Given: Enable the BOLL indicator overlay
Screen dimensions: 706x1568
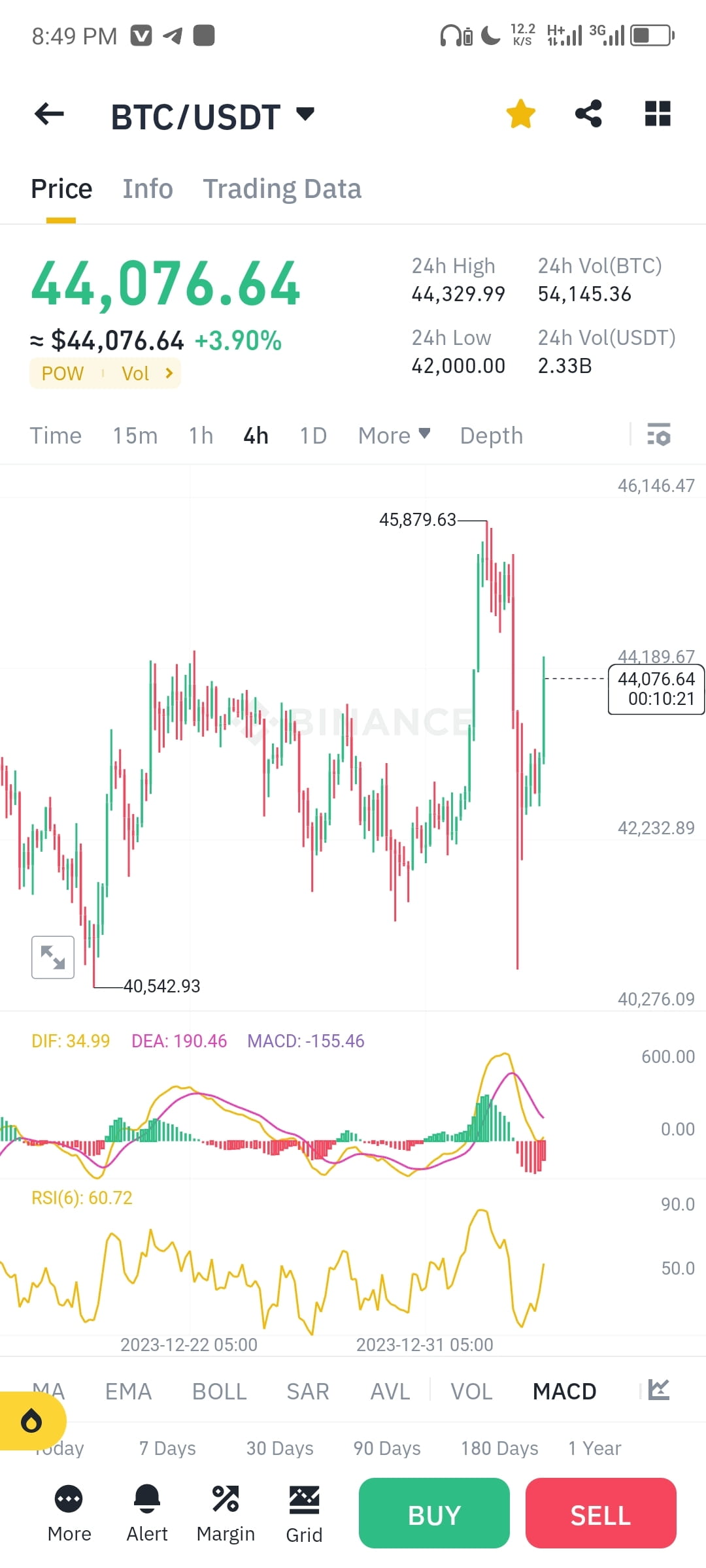Looking at the screenshot, I should pos(220,1392).
